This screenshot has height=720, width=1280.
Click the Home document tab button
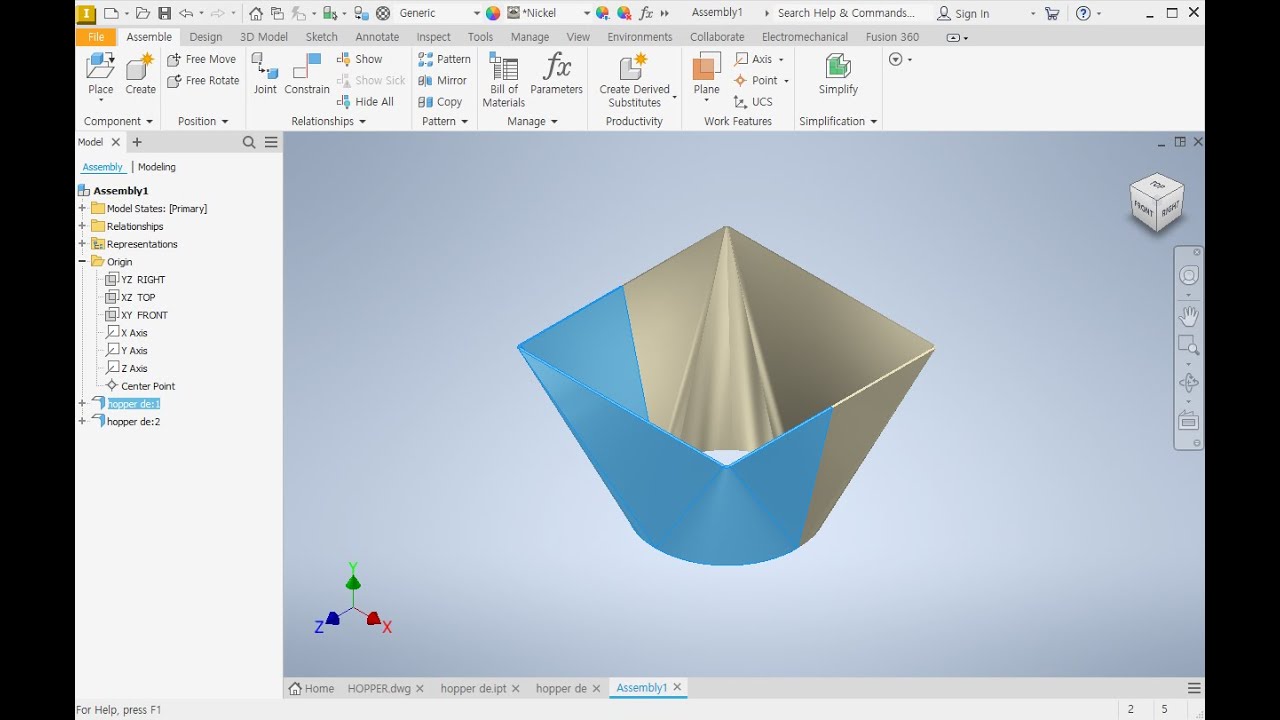pyautogui.click(x=312, y=688)
